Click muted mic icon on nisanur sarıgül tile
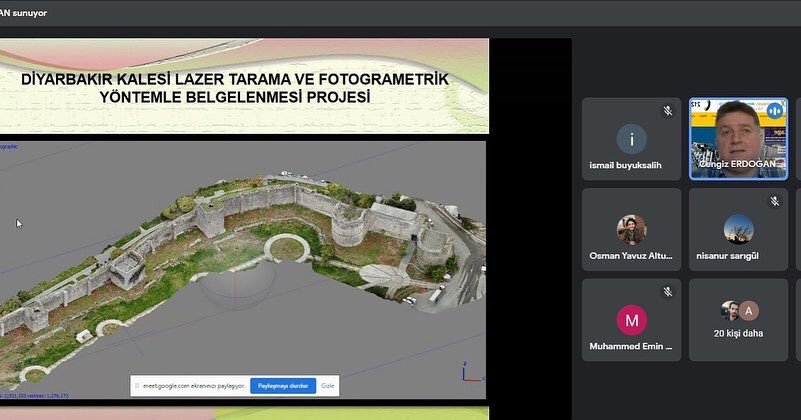The width and height of the screenshot is (801, 420). (x=774, y=201)
